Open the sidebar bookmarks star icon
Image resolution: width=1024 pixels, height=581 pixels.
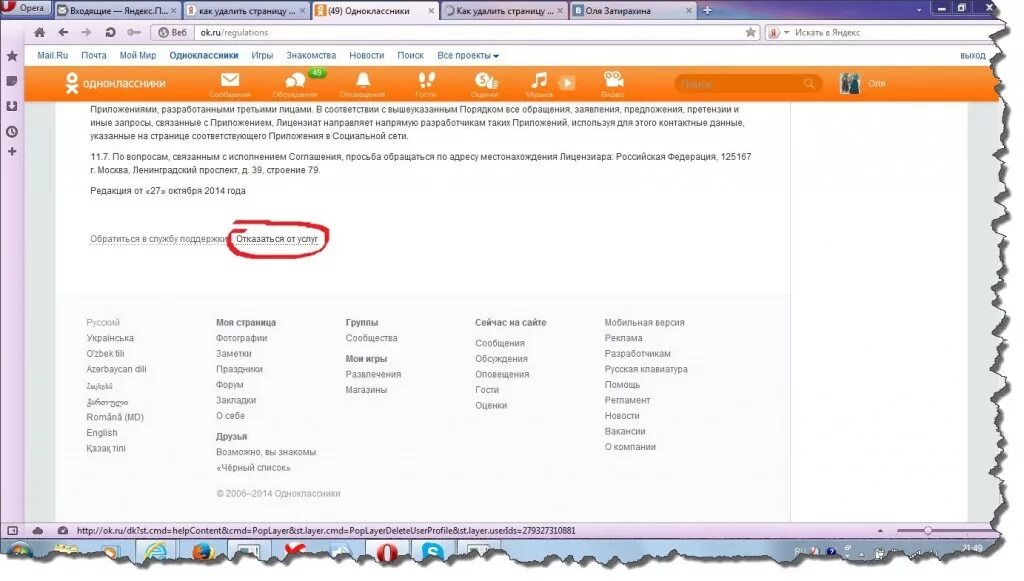coord(12,56)
